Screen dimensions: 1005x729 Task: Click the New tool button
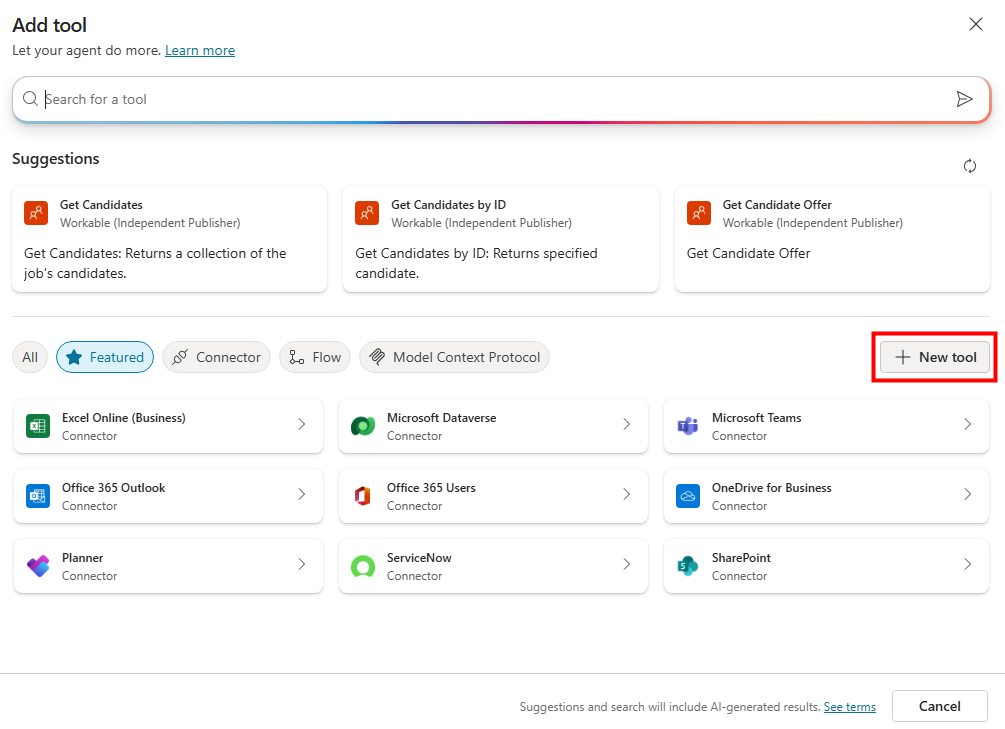(935, 357)
